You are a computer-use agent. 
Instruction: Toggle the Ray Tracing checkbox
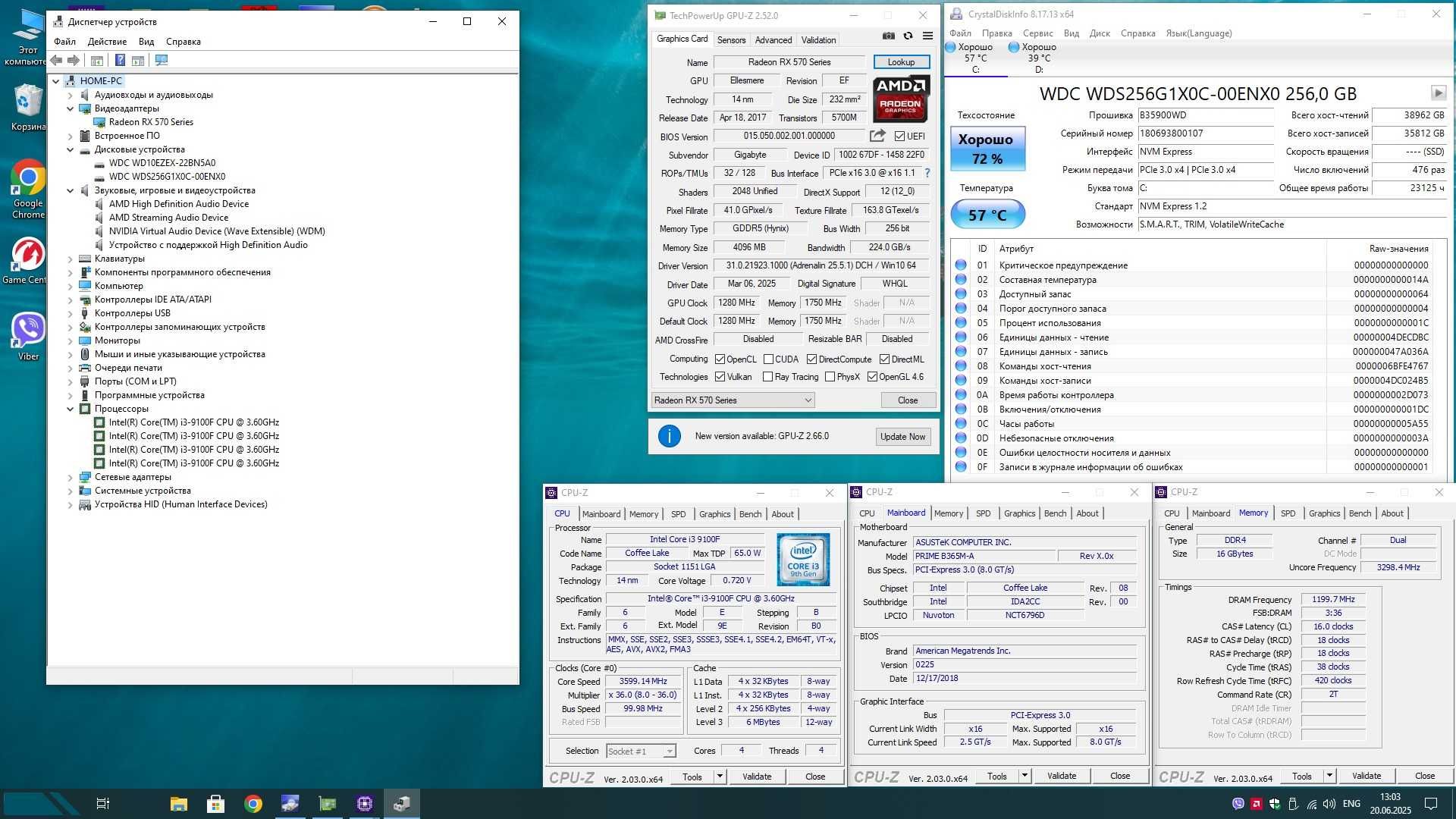pyautogui.click(x=767, y=377)
